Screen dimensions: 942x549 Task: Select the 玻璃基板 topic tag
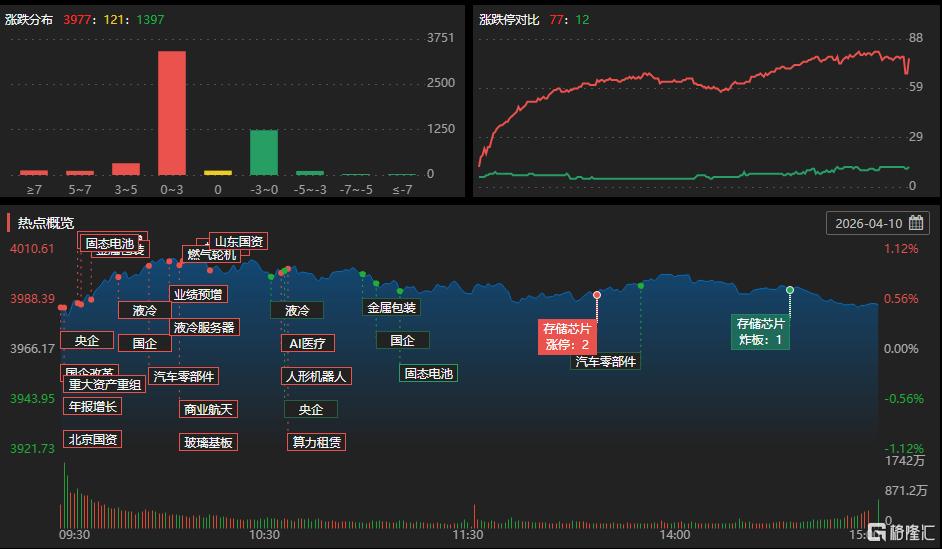click(x=207, y=442)
